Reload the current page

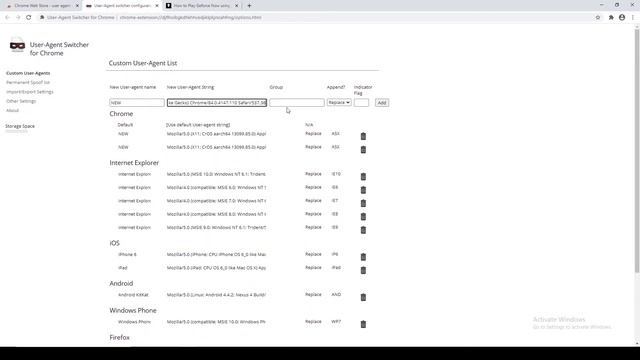click(29, 18)
